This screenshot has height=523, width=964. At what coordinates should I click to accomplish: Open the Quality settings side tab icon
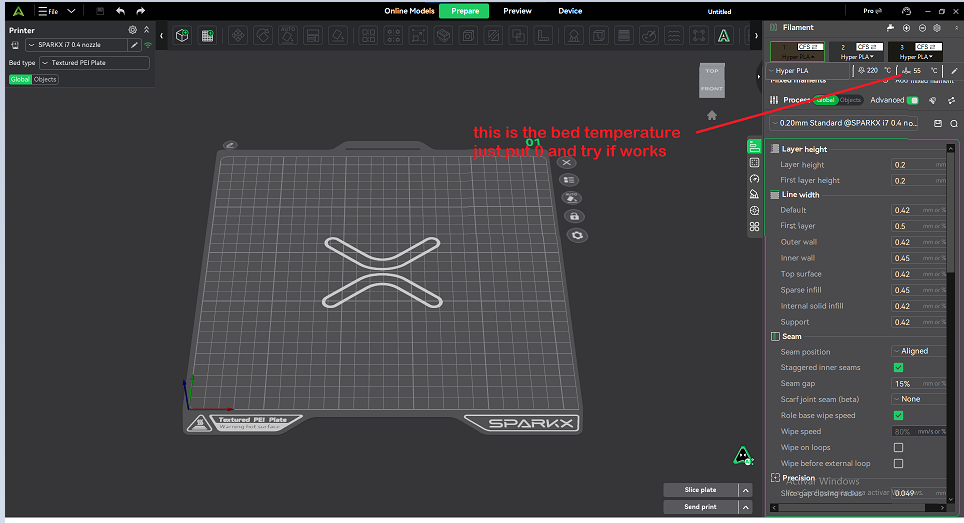click(x=754, y=146)
